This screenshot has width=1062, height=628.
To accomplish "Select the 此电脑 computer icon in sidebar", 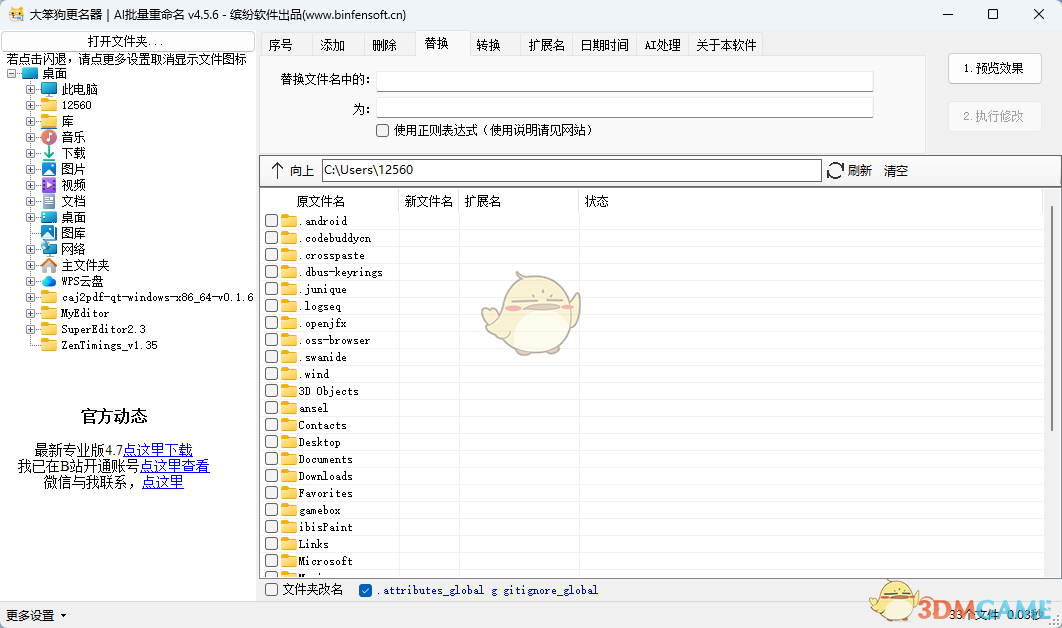I will pyautogui.click(x=50, y=88).
